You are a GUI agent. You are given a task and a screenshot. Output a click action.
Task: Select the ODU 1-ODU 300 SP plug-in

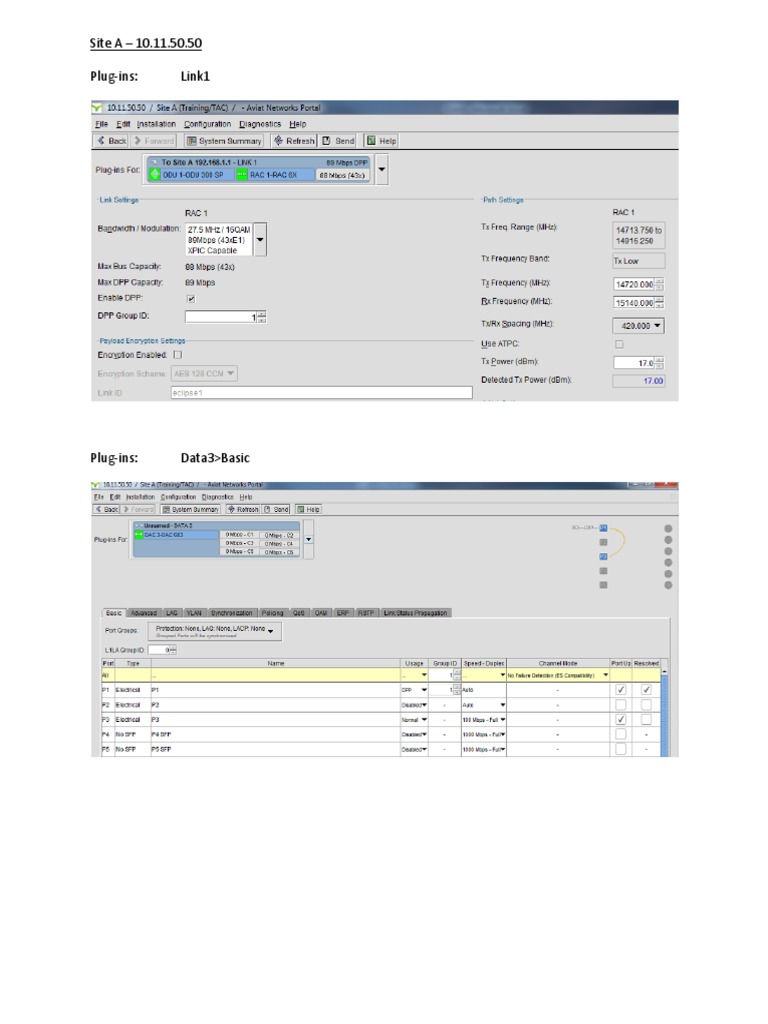click(x=191, y=174)
